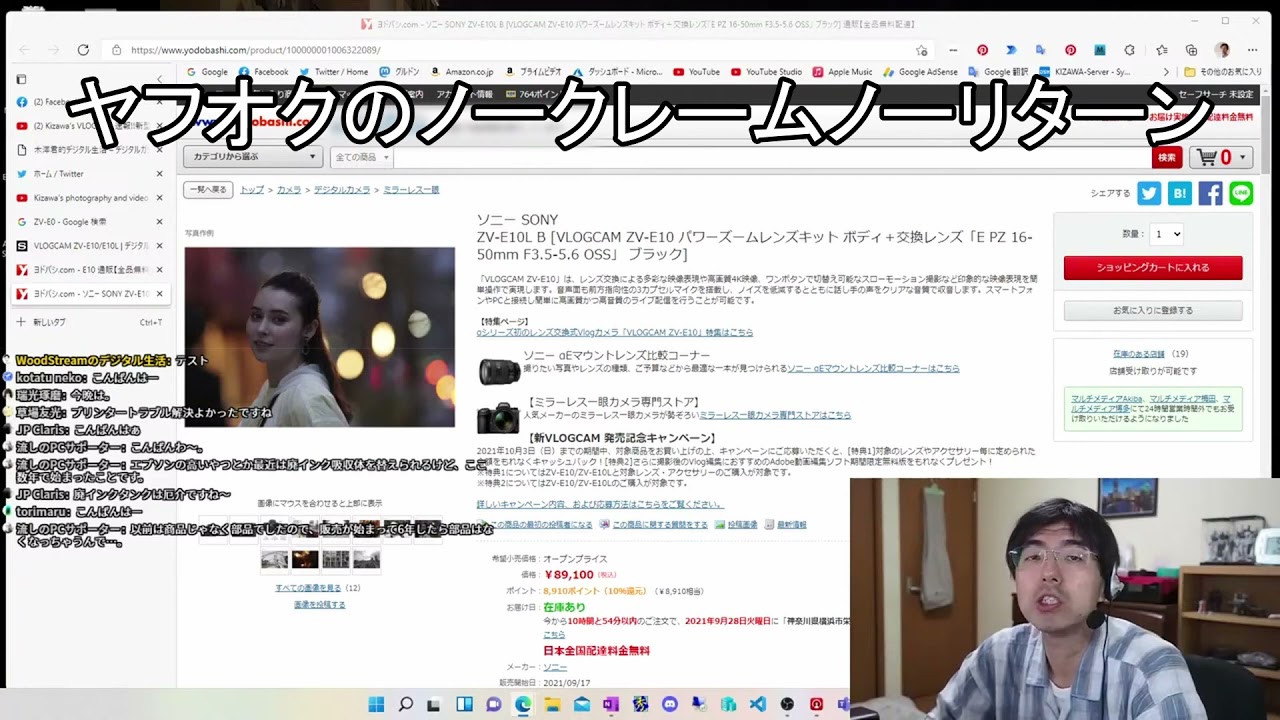Open Windows Start button on taskbar

pyautogui.click(x=376, y=705)
